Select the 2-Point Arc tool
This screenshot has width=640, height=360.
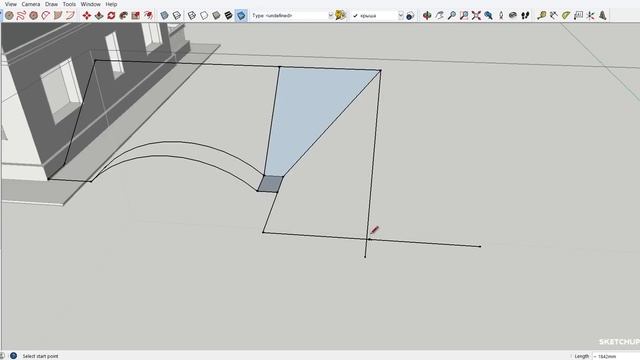click(x=58, y=16)
